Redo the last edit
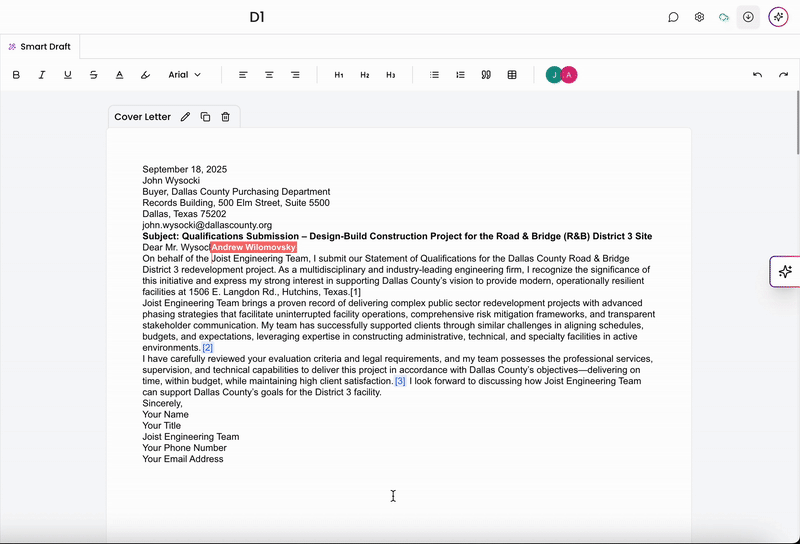Viewport: 800px width, 544px height. (783, 75)
